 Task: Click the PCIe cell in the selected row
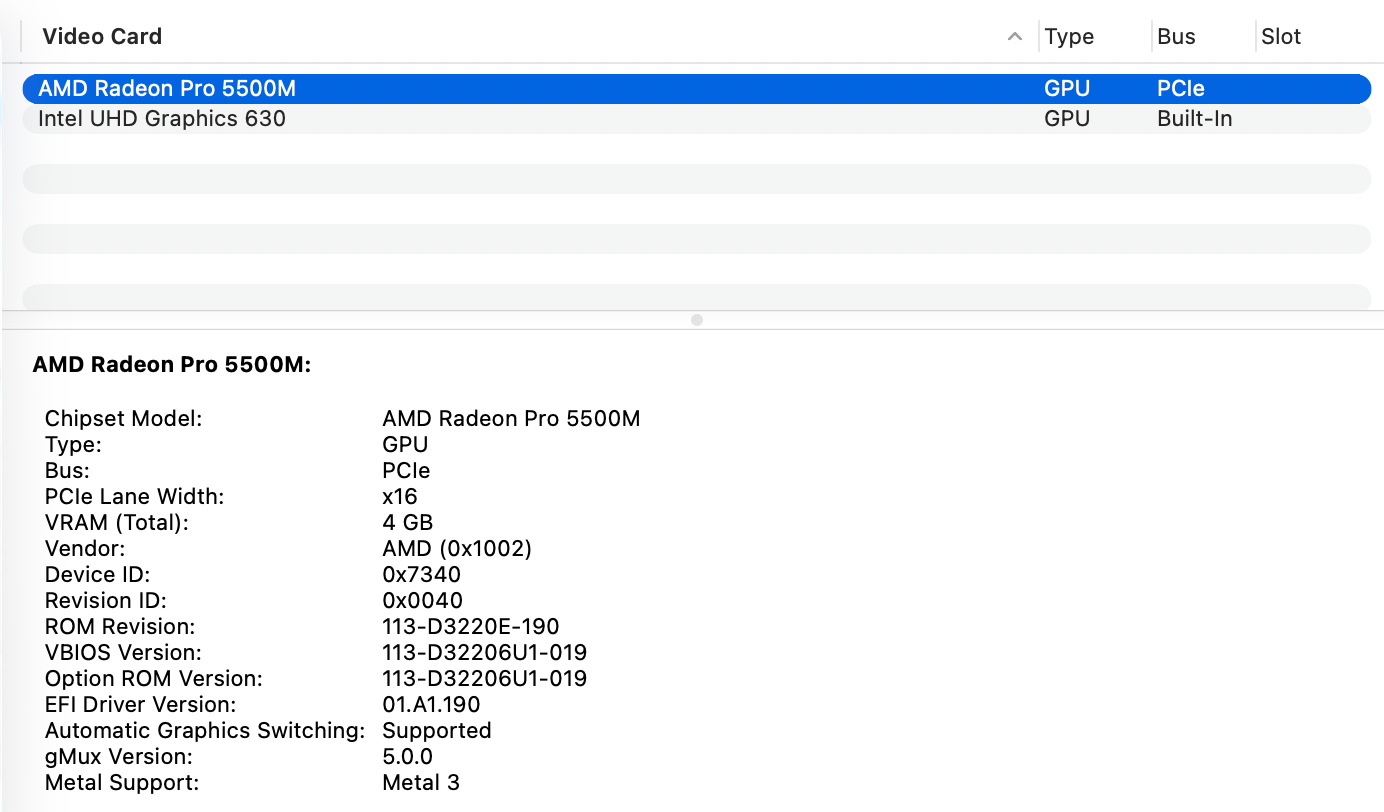point(1180,89)
